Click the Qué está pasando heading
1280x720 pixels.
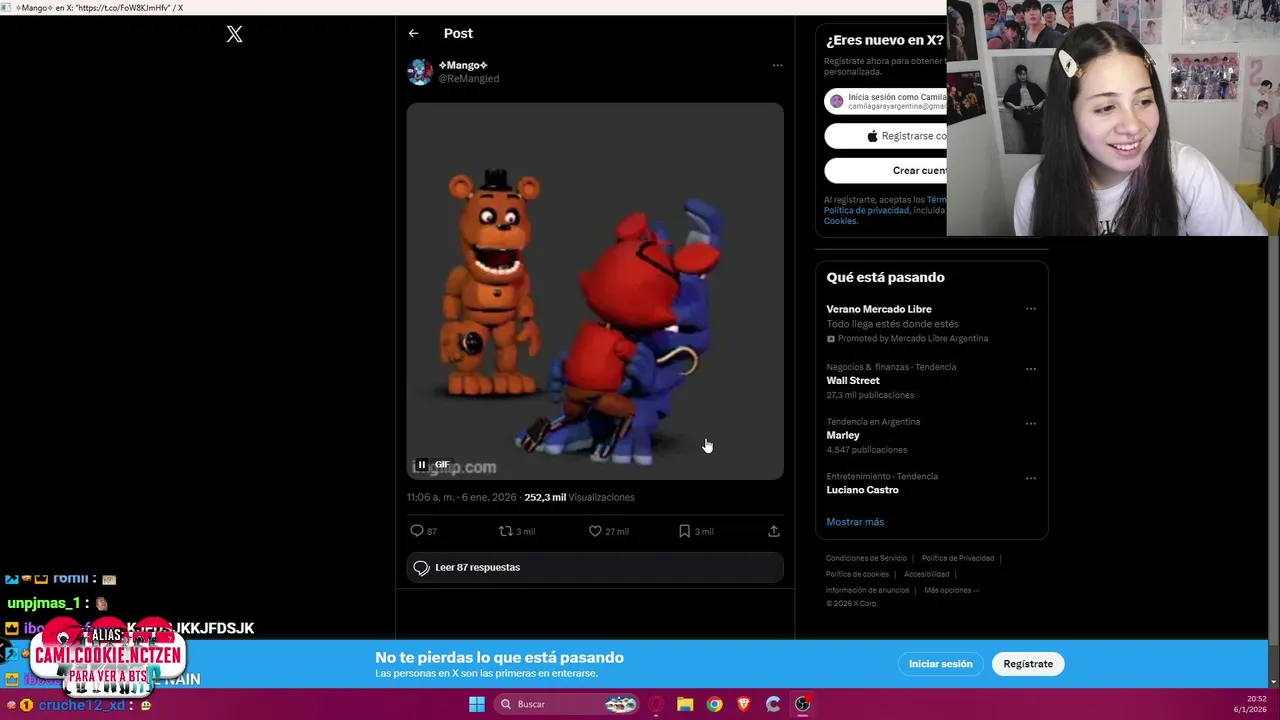[x=885, y=277]
